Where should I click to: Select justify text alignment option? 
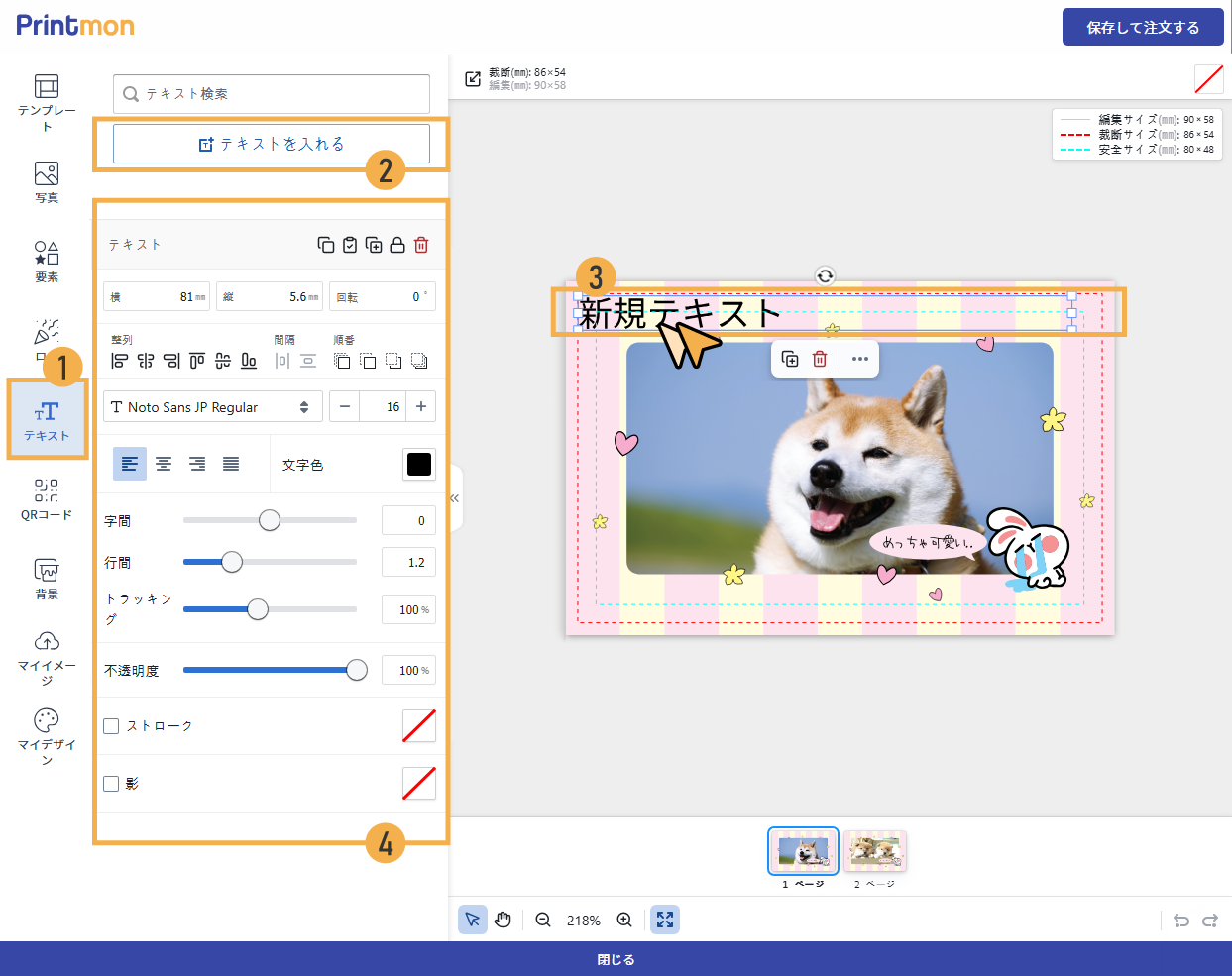click(x=231, y=464)
